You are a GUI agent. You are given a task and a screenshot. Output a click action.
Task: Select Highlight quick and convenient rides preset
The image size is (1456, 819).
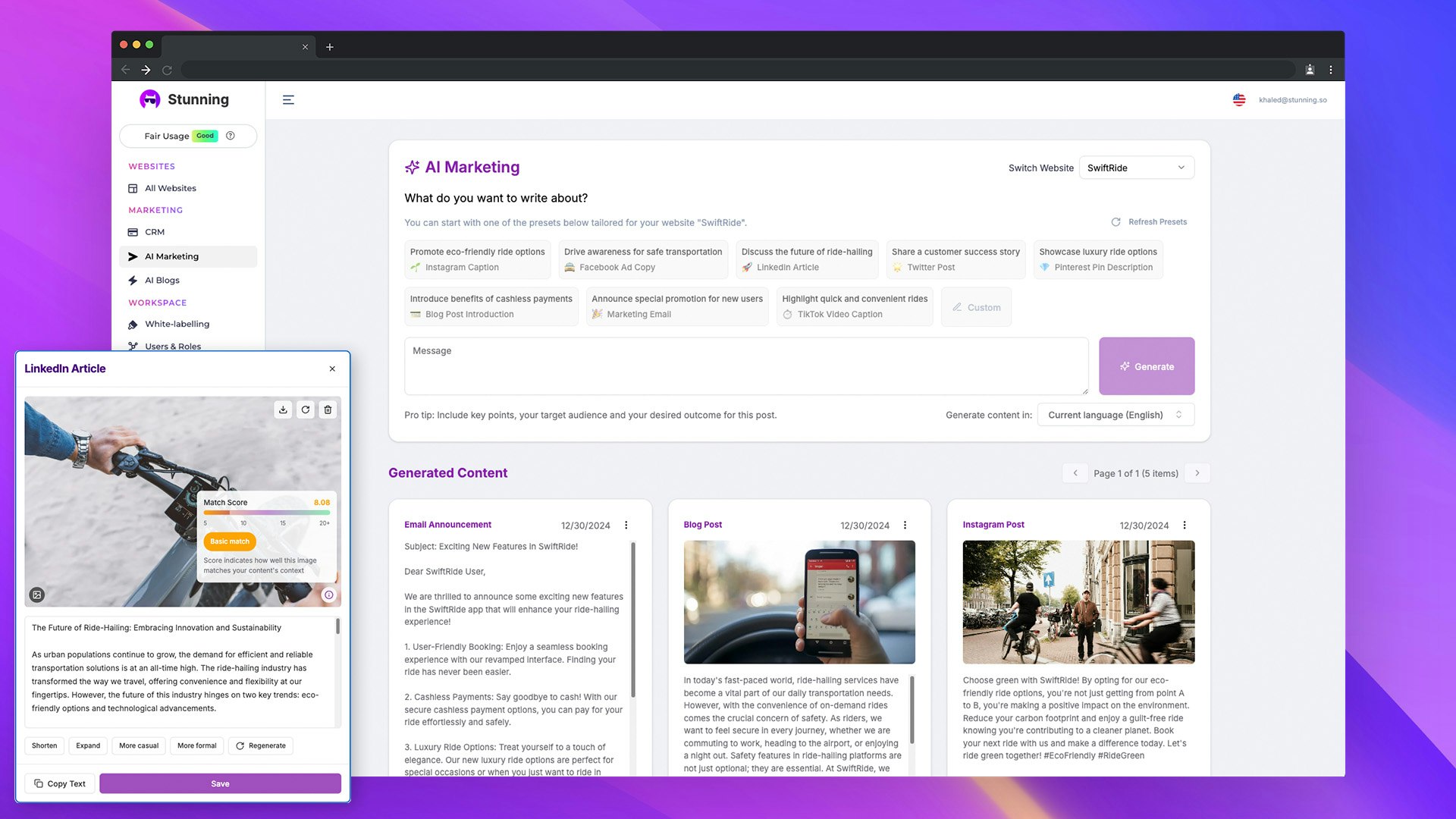pos(855,306)
